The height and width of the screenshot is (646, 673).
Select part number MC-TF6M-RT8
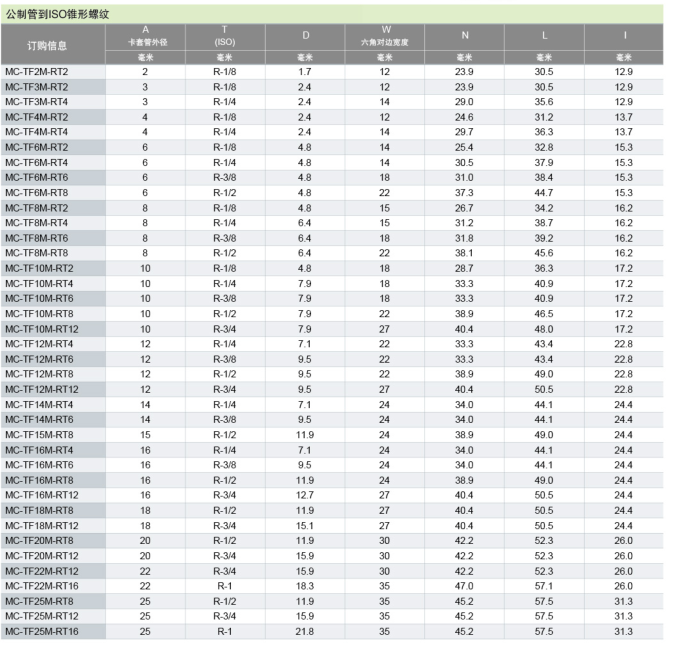(37, 193)
